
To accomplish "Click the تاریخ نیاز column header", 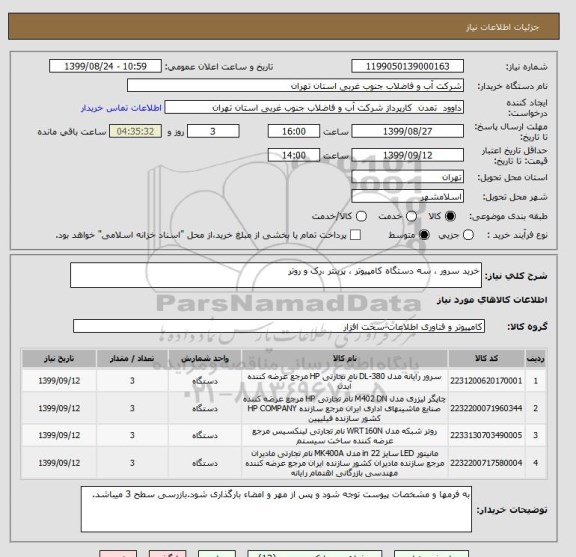I will click(59, 359).
